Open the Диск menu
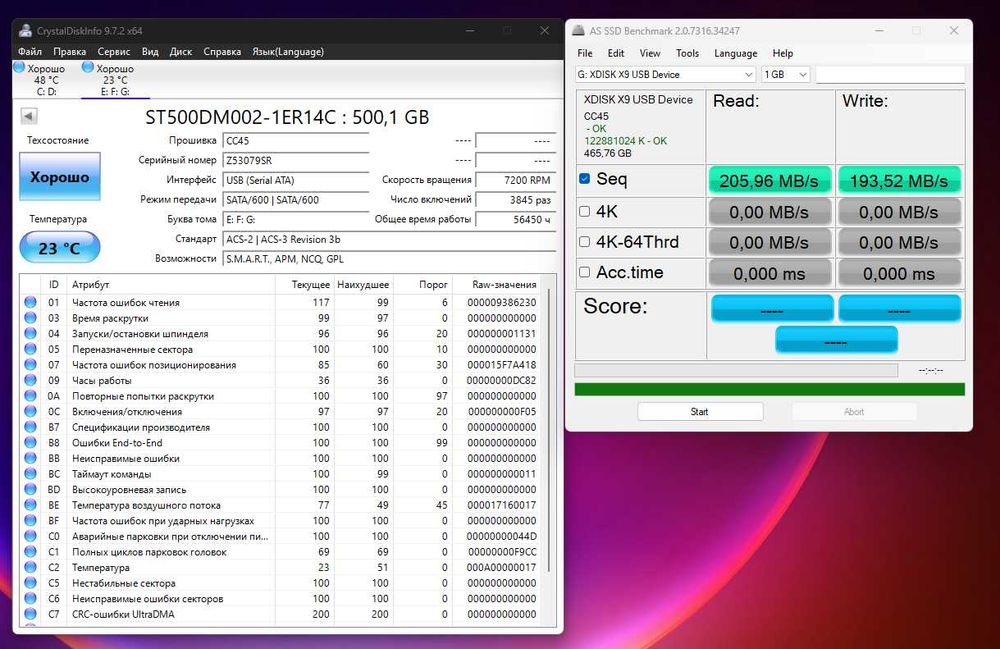The width and height of the screenshot is (1000, 649). coord(180,52)
